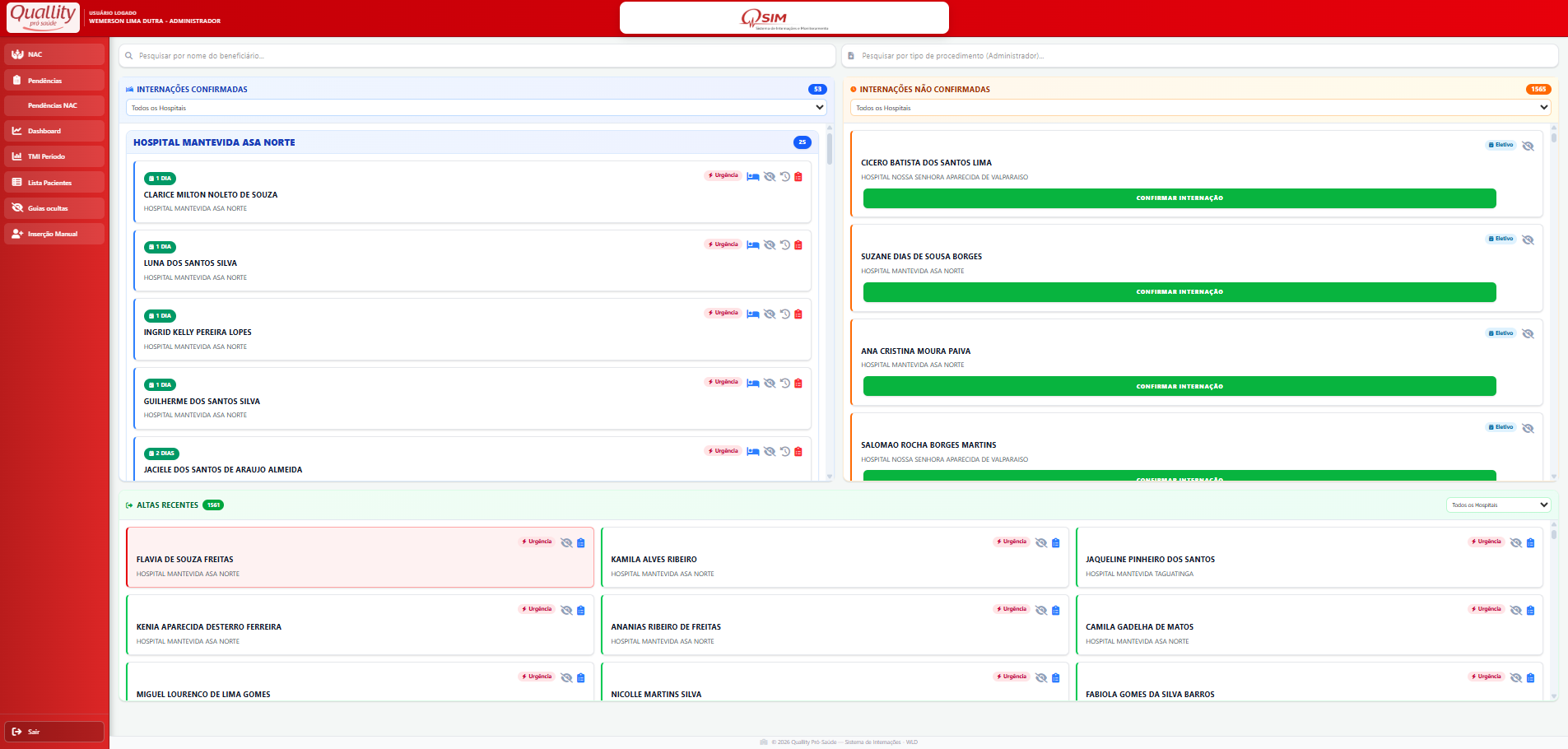Click the confirmed internações list scrollbar
This screenshot has width=1568, height=749.
830,148
